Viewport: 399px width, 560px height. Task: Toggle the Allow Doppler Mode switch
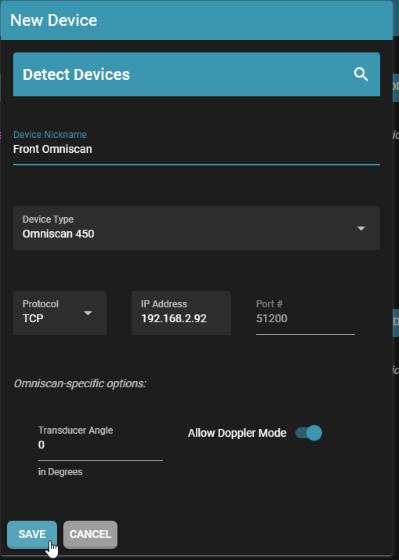point(309,433)
